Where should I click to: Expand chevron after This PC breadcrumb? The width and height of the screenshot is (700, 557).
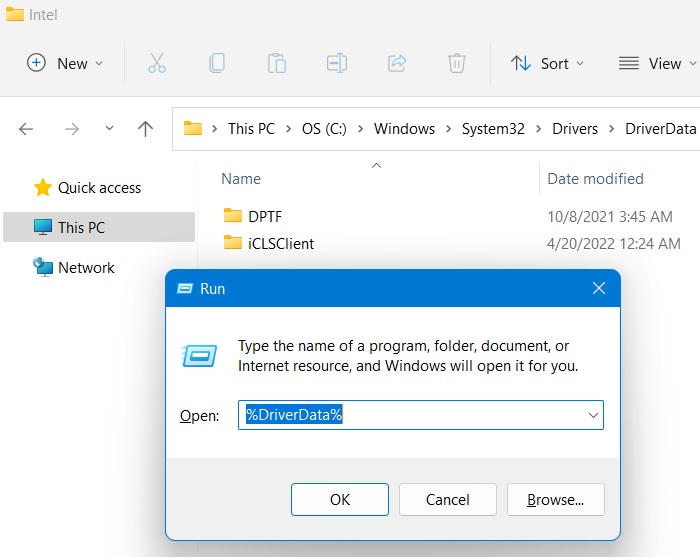[x=288, y=129]
